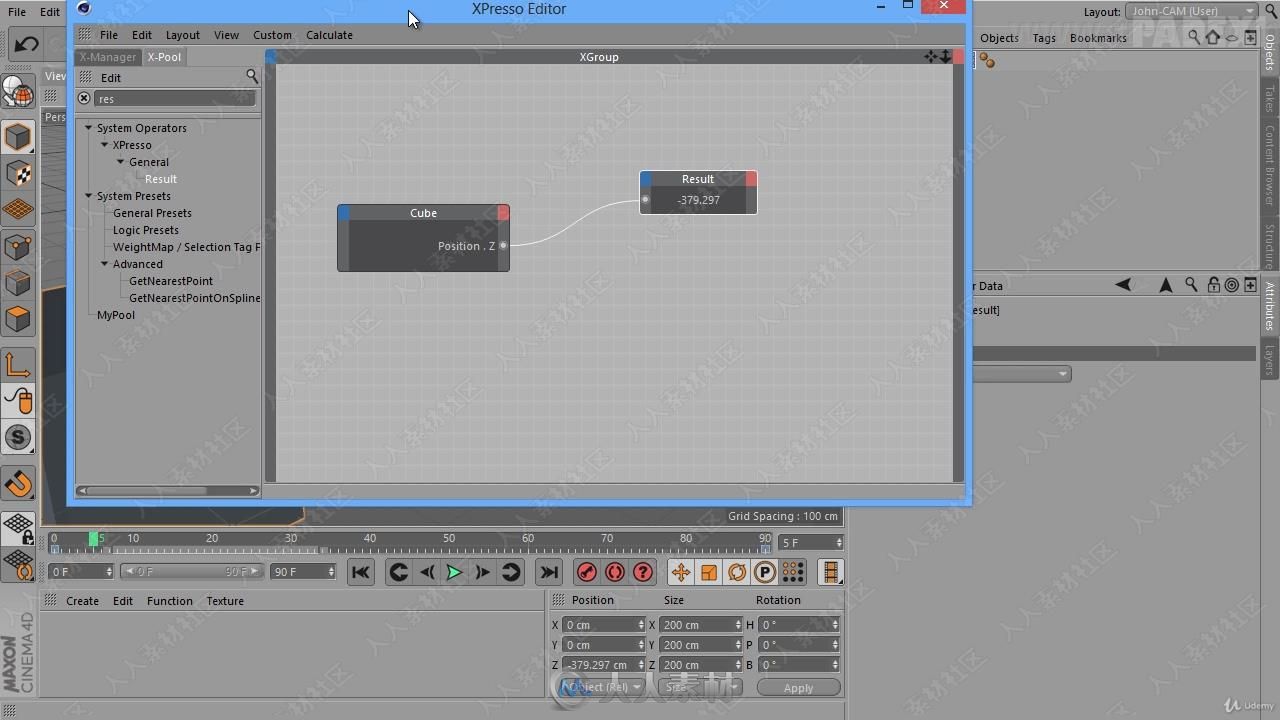Image resolution: width=1280 pixels, height=720 pixels.
Task: Jump to previous keyframe
Action: (x=398, y=572)
